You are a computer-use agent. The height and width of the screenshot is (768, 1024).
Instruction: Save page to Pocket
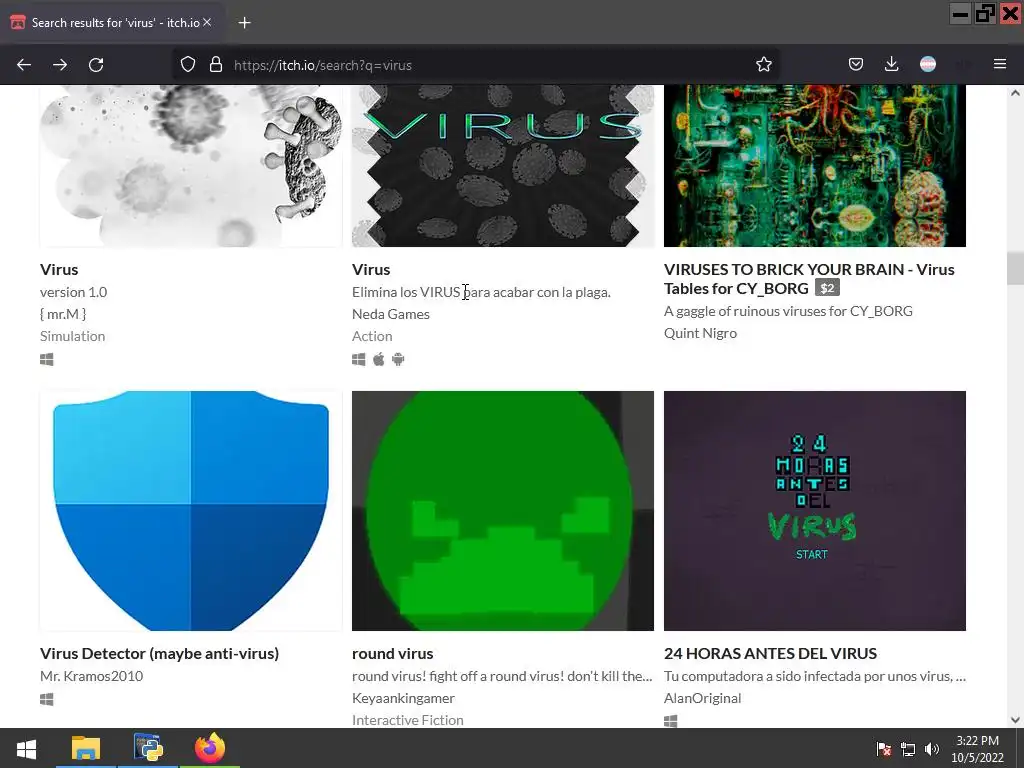(x=856, y=65)
